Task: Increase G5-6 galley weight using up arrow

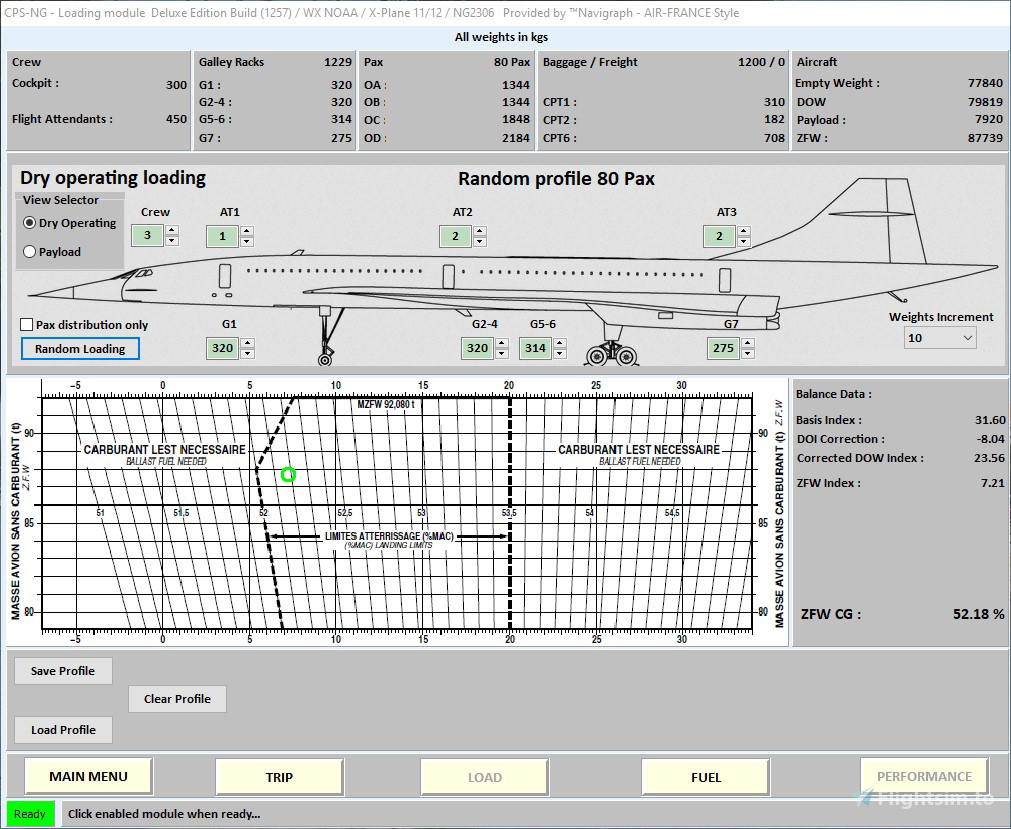Action: [x=560, y=342]
